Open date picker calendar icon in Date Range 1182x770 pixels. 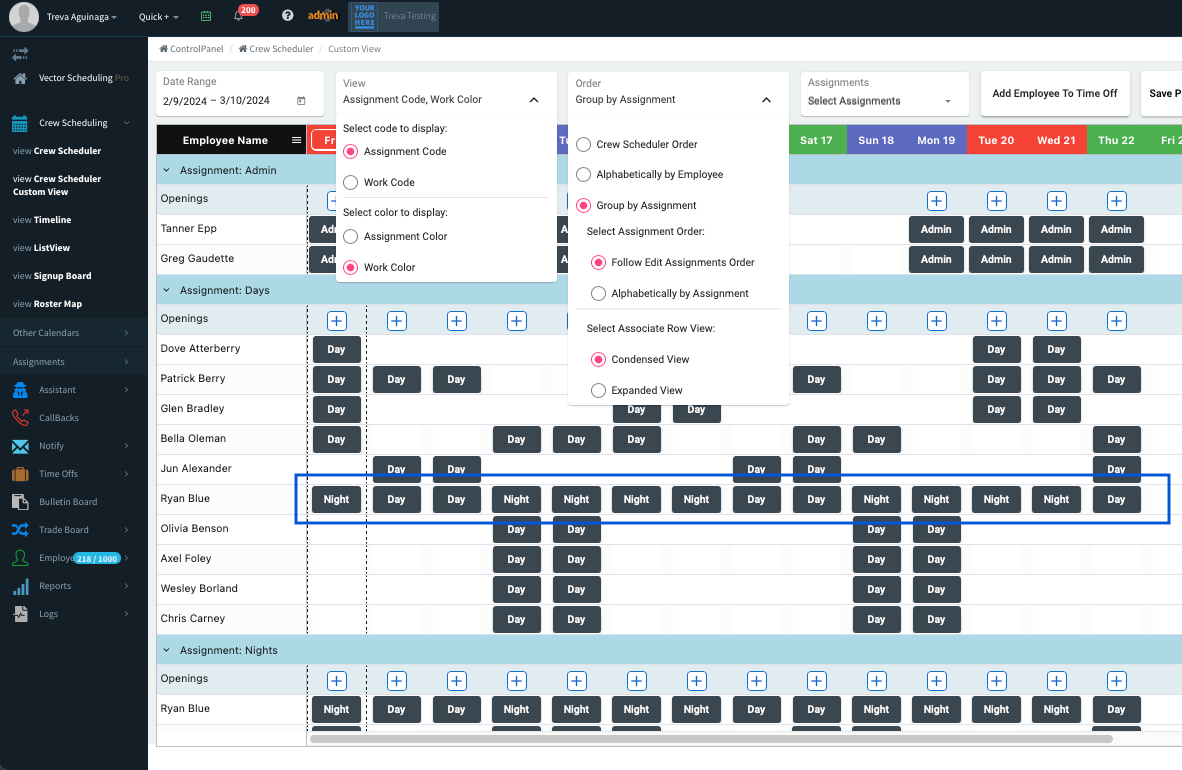tap(301, 100)
